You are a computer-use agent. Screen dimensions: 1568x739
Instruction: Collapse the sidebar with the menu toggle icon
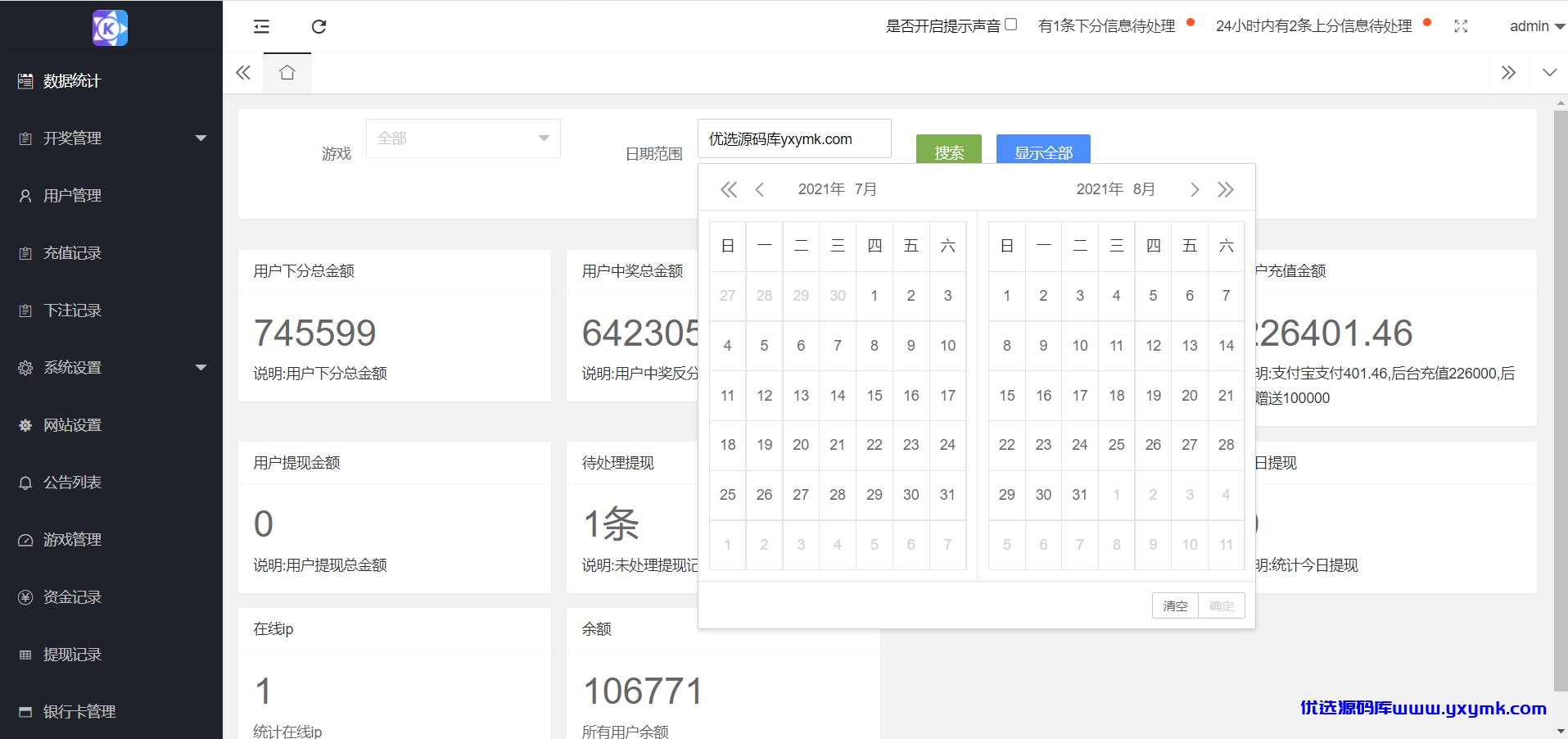coord(261,26)
